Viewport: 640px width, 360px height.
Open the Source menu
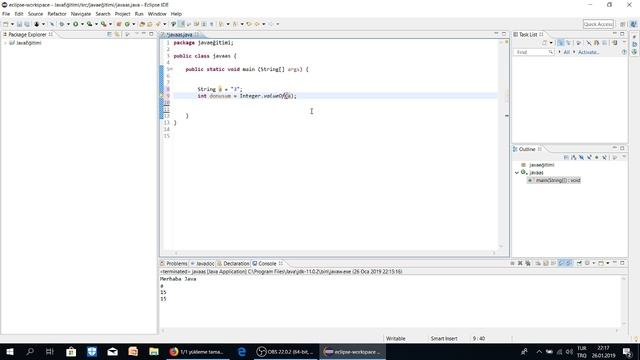point(35,14)
